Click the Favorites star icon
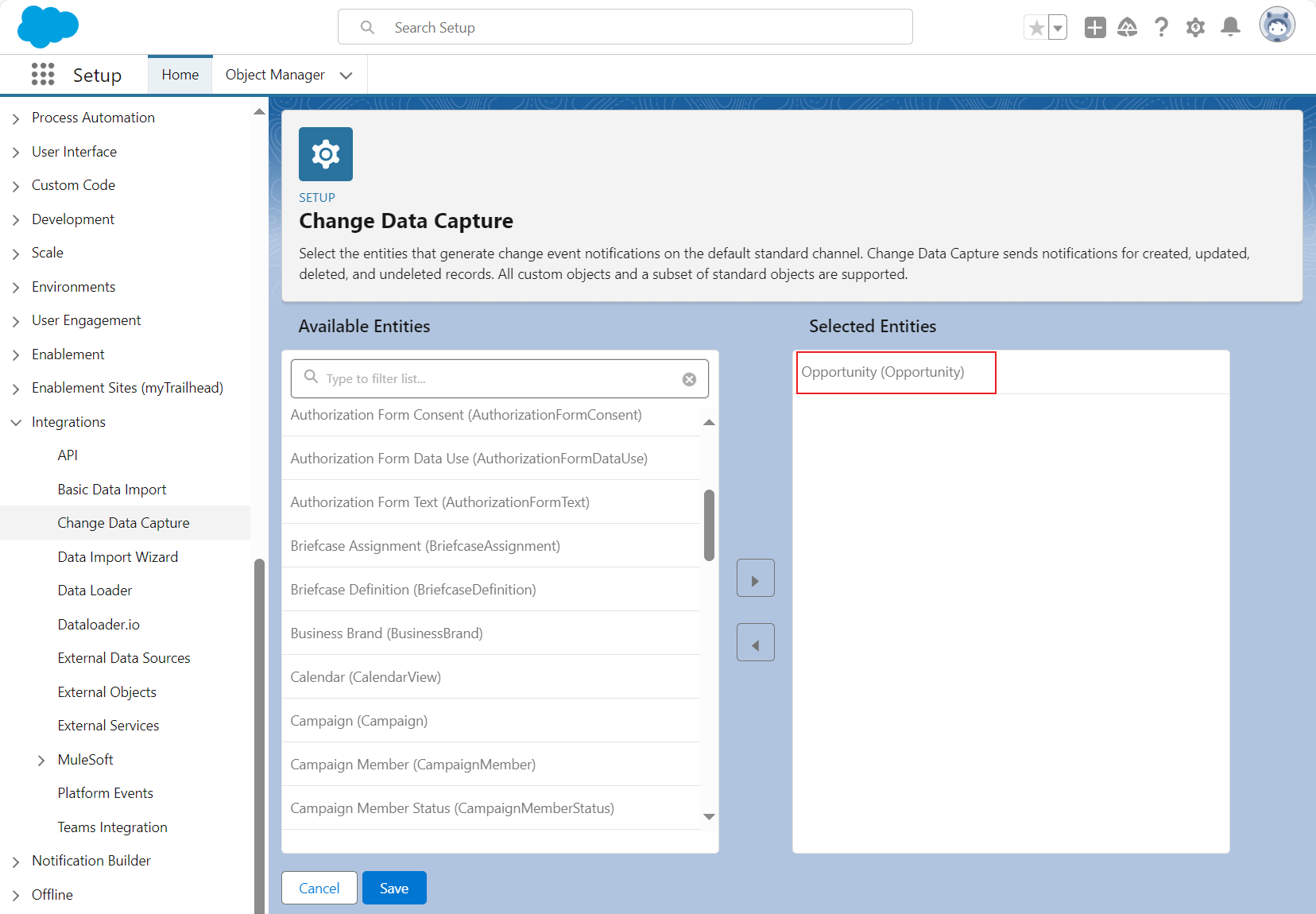The image size is (1316, 914). tap(1036, 28)
